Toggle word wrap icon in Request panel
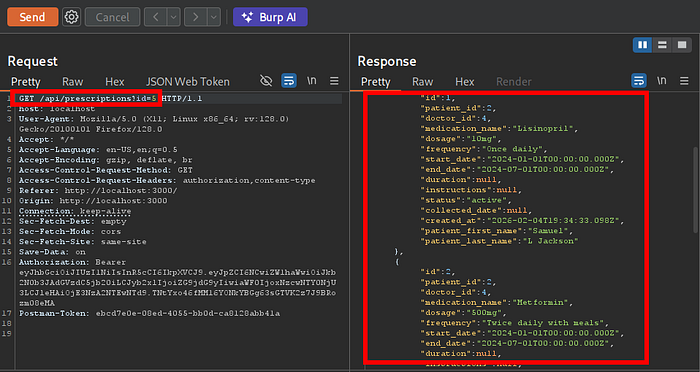Screen dimensions: 700x372 (x=289, y=80)
